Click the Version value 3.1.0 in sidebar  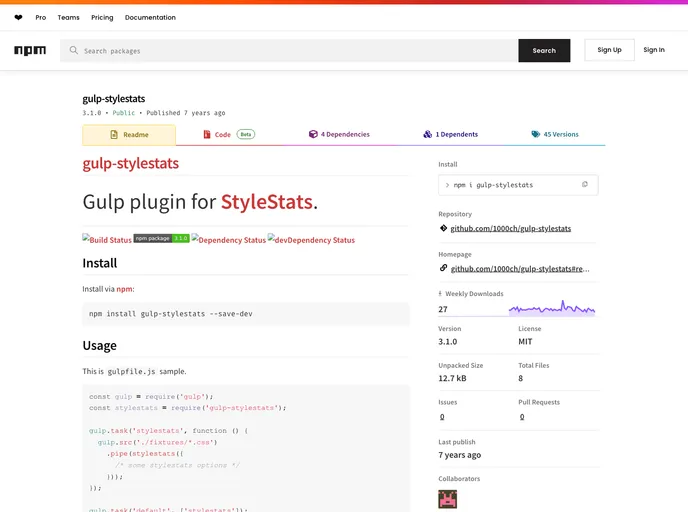pos(448,341)
